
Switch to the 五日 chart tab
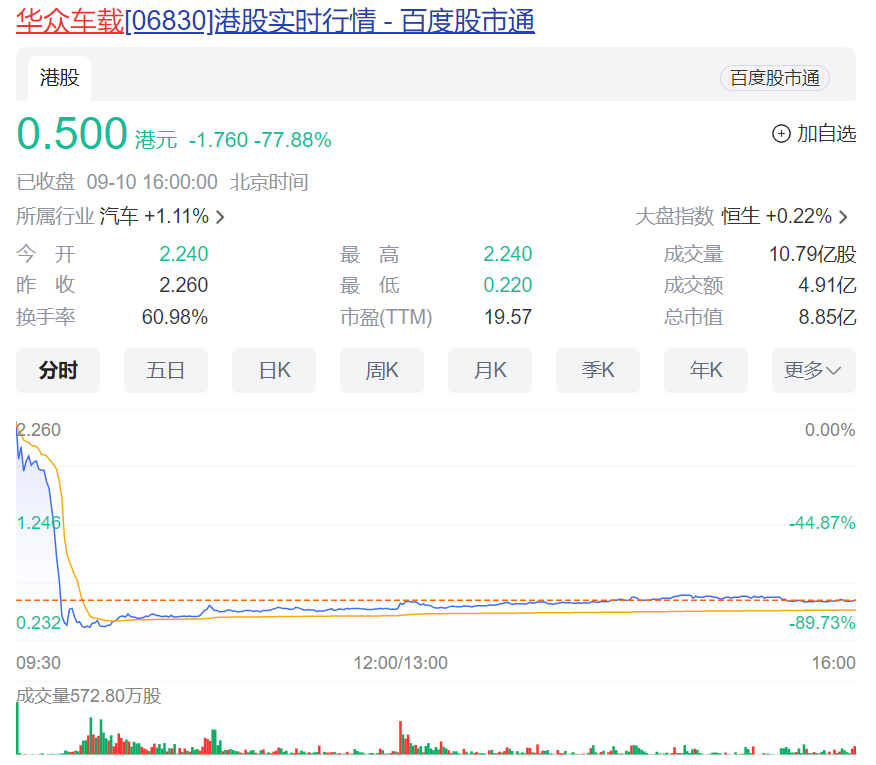(166, 370)
